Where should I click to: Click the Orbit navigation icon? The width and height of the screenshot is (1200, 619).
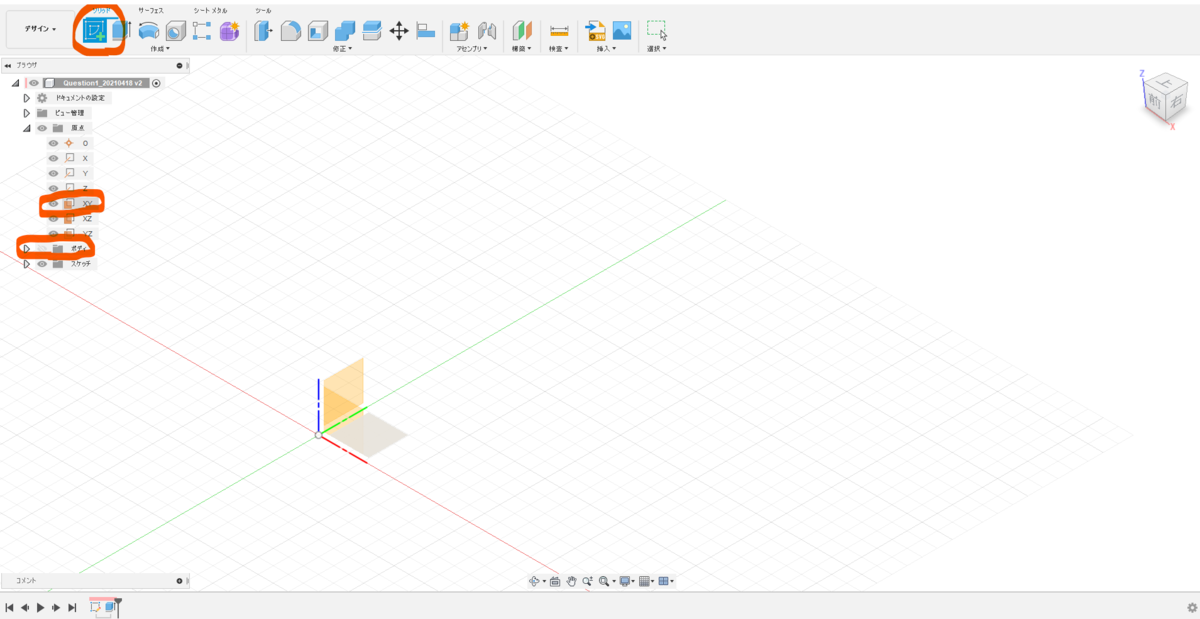pyautogui.click(x=535, y=581)
